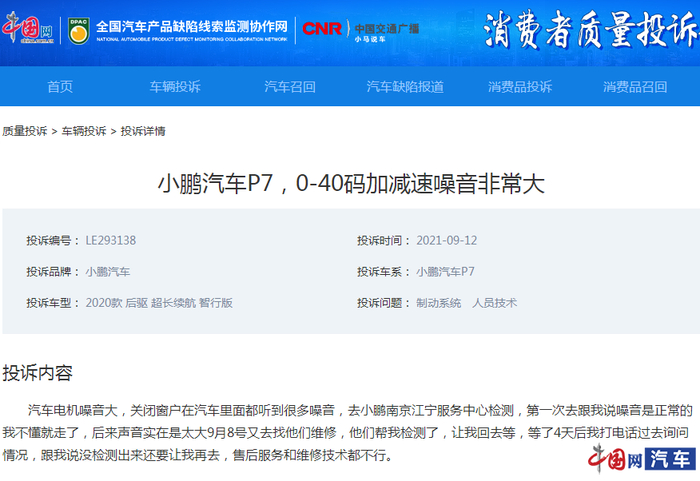Click the DPAC shield logo
The height and width of the screenshot is (481, 700).
pyautogui.click(x=79, y=30)
